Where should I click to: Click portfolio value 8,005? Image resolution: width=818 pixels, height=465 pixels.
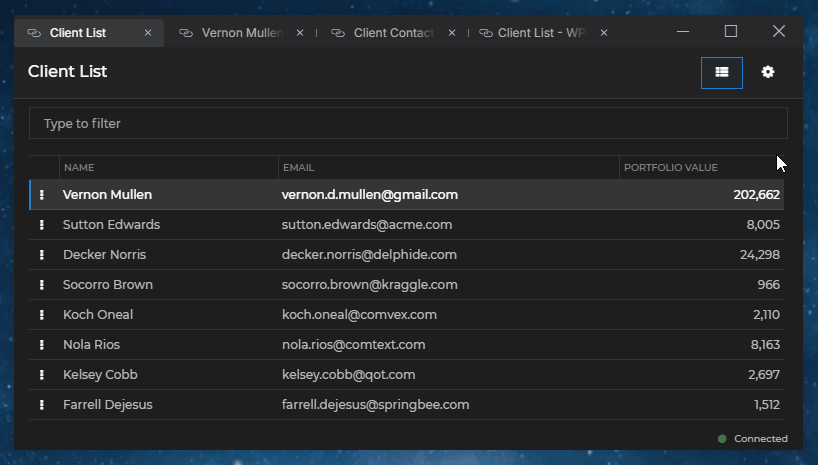coord(763,225)
